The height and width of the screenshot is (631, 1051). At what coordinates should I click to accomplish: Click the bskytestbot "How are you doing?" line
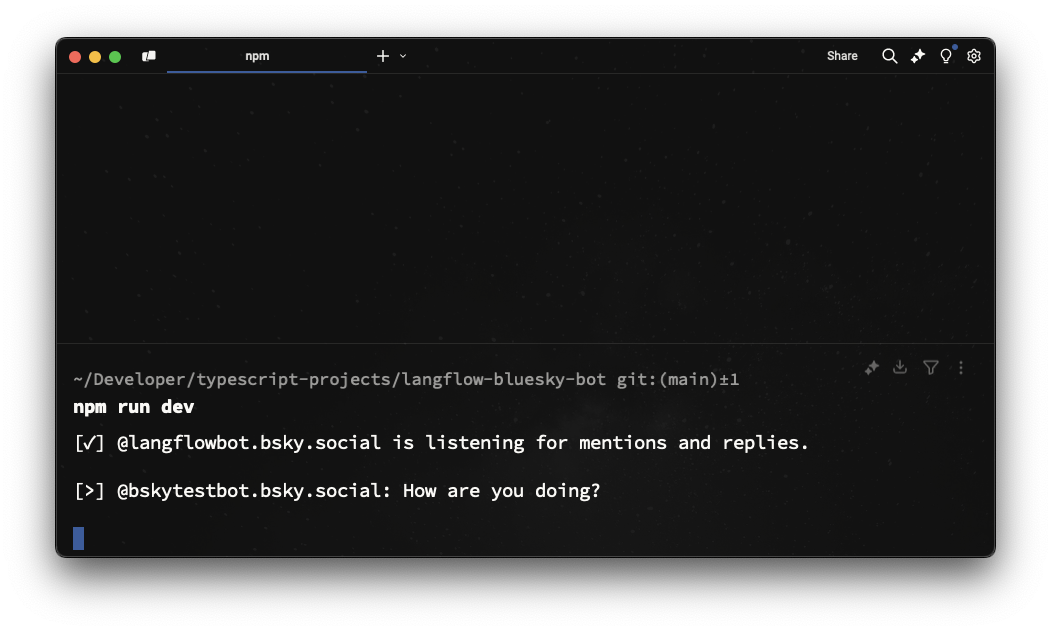click(x=337, y=491)
